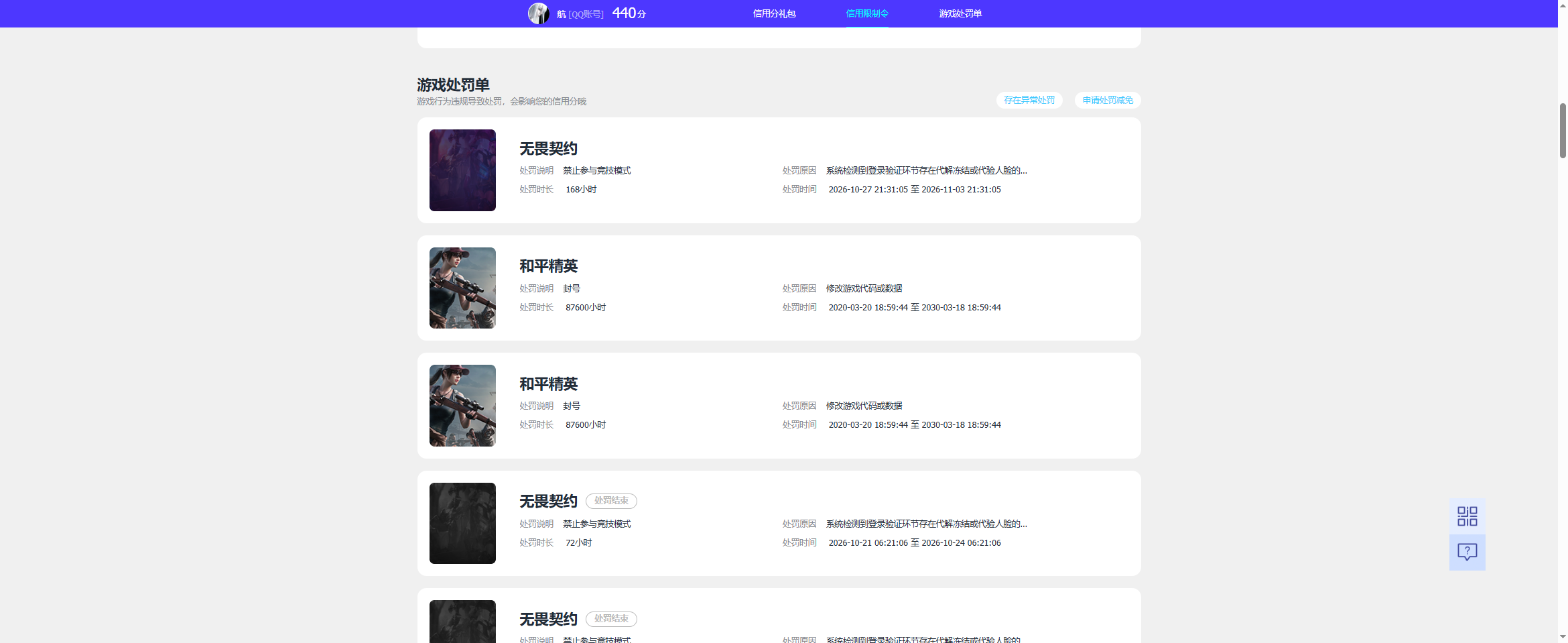
Task: Click truncated penalty reason on 168小时 card
Action: (x=926, y=170)
